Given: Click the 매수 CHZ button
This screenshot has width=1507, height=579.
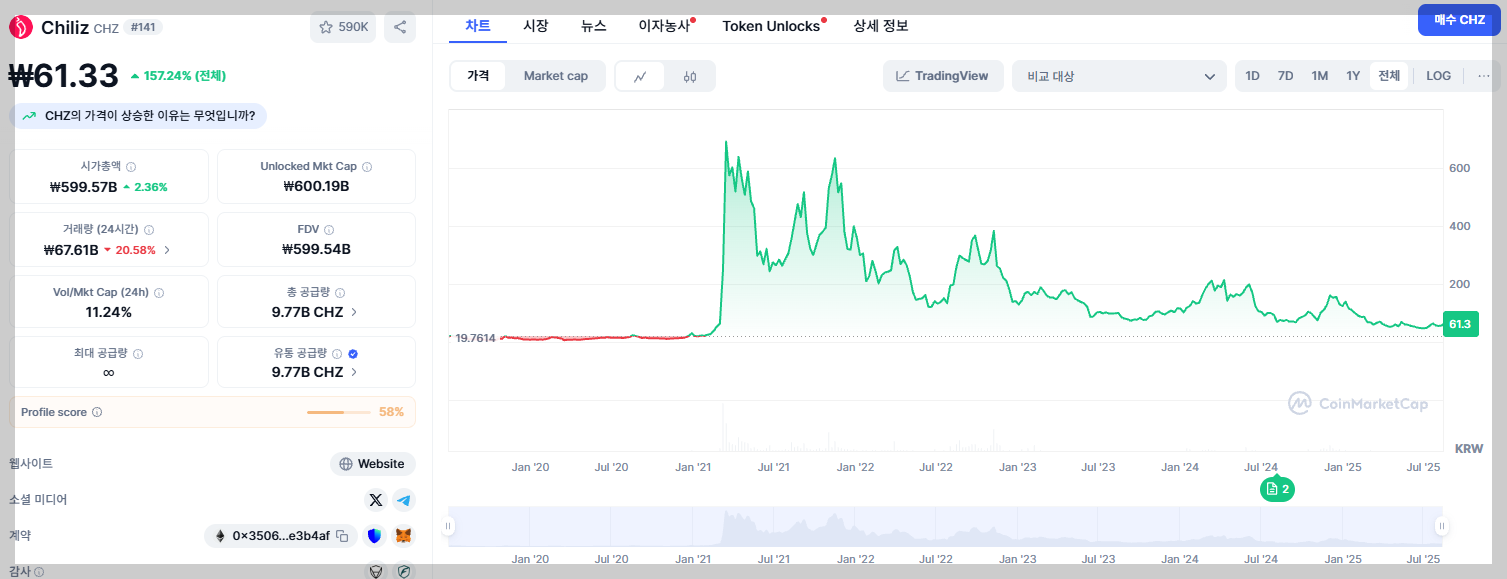Looking at the screenshot, I should click(x=1460, y=19).
